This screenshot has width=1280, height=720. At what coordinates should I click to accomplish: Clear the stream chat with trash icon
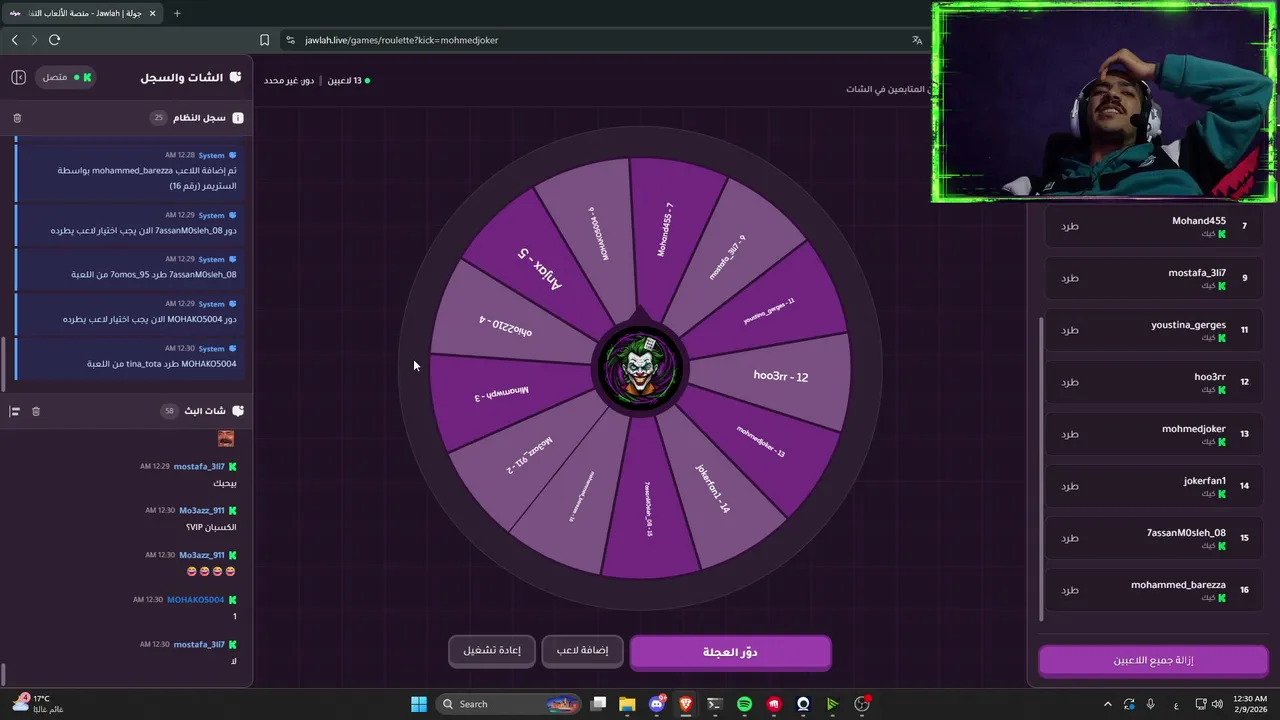(36, 411)
